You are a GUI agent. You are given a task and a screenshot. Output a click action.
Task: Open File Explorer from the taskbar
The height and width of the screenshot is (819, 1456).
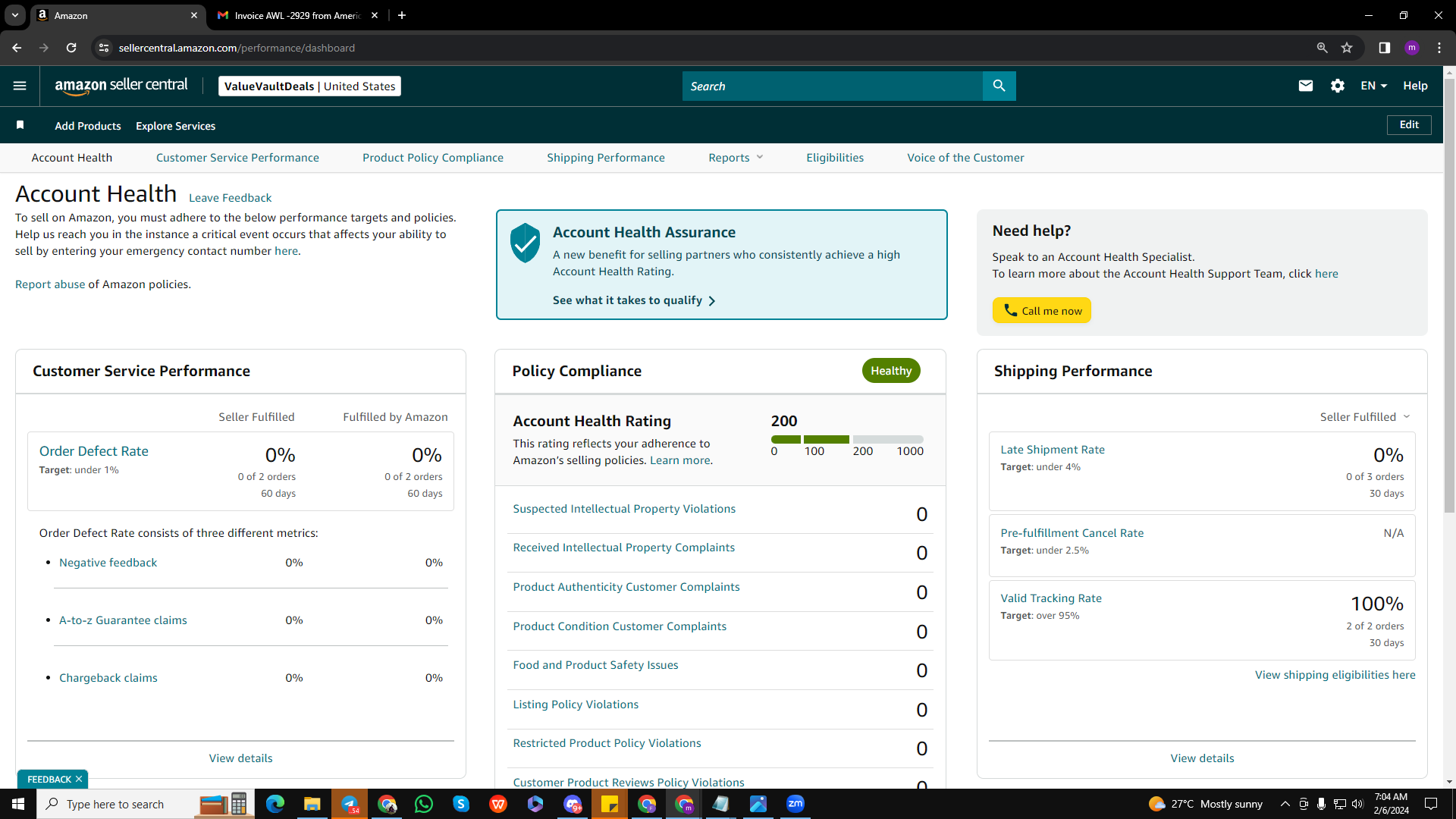tap(312, 804)
